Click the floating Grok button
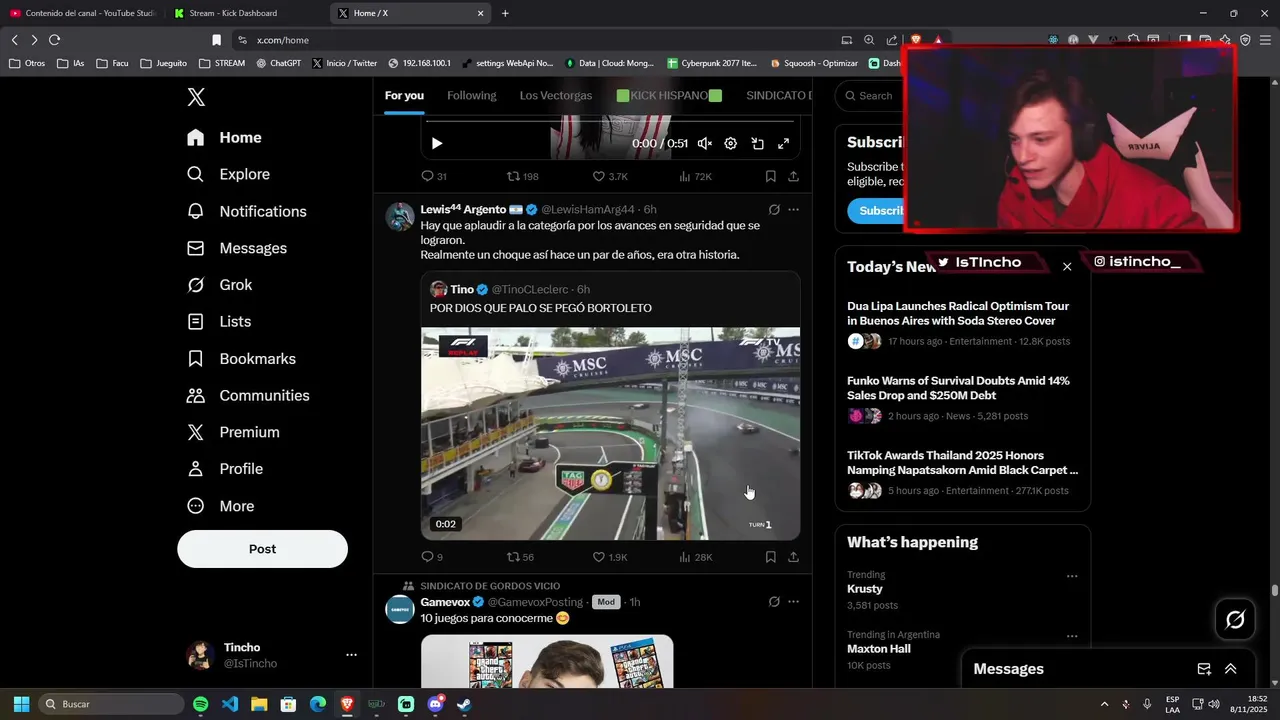Viewport: 1280px width, 720px height. [1235, 620]
